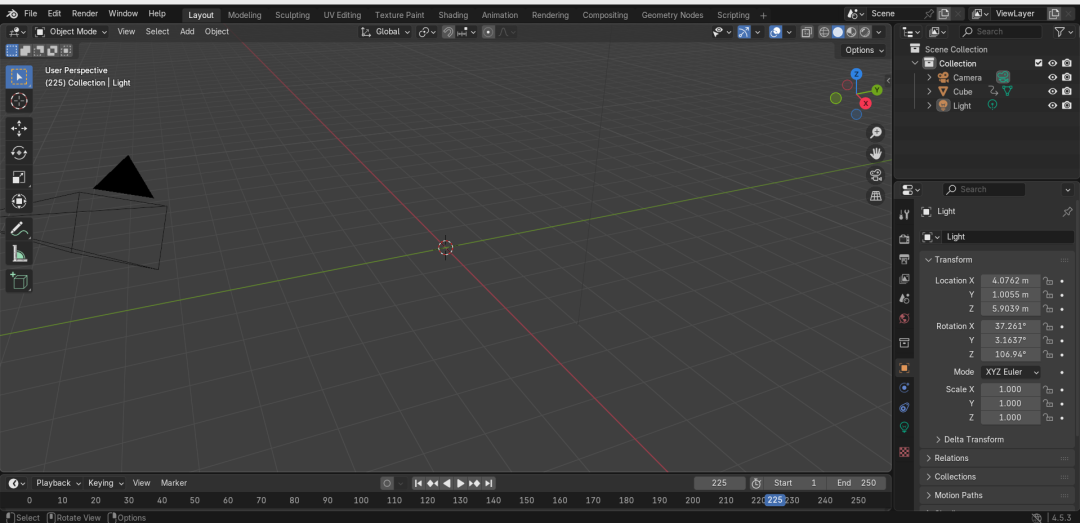Hide Light in viewport via eye icon
Screen dimensions: 1080x523
(1052, 105)
